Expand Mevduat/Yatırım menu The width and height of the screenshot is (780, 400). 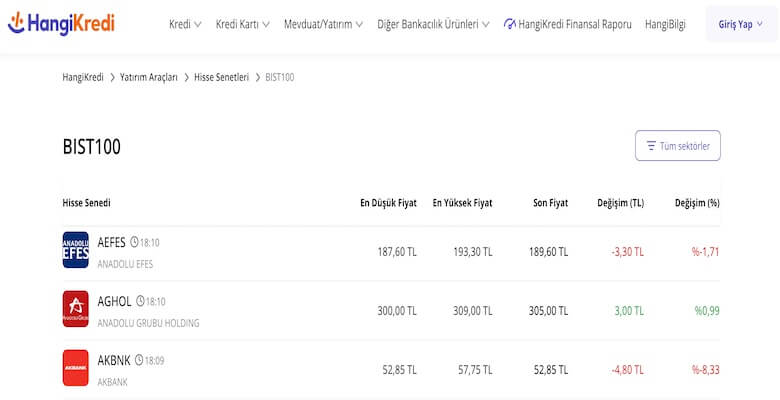[x=324, y=24]
